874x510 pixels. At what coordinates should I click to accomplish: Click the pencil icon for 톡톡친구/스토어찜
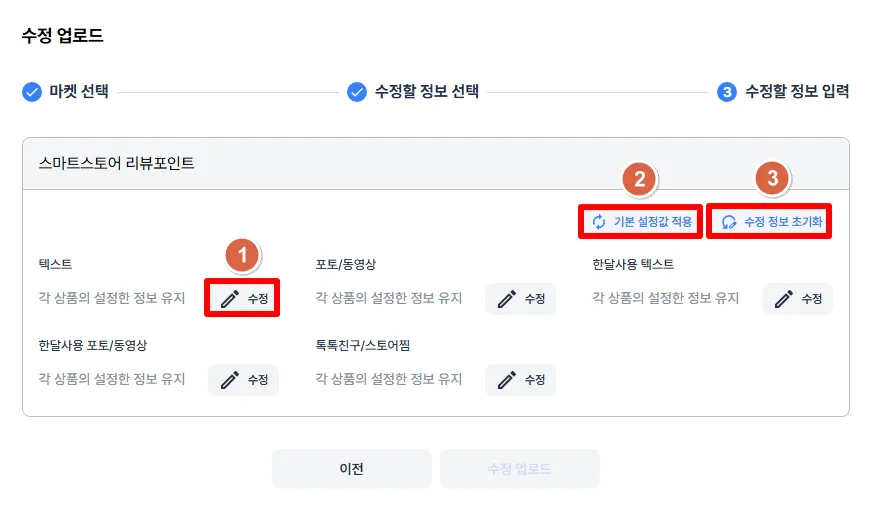(507, 380)
